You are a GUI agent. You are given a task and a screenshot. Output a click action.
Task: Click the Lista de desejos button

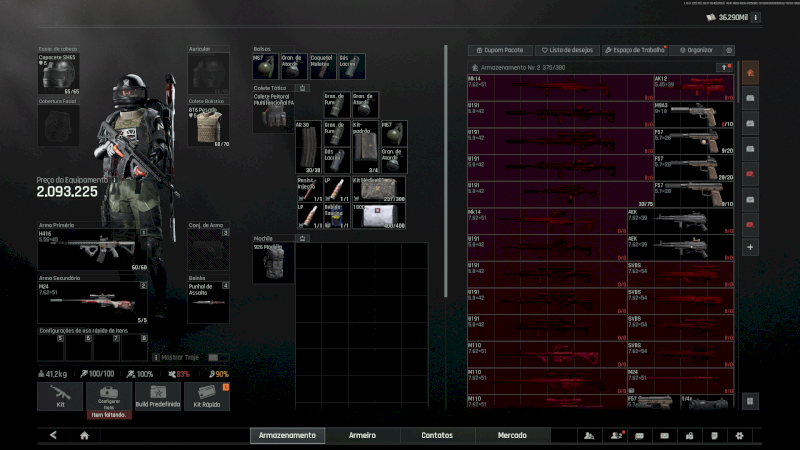pos(566,49)
